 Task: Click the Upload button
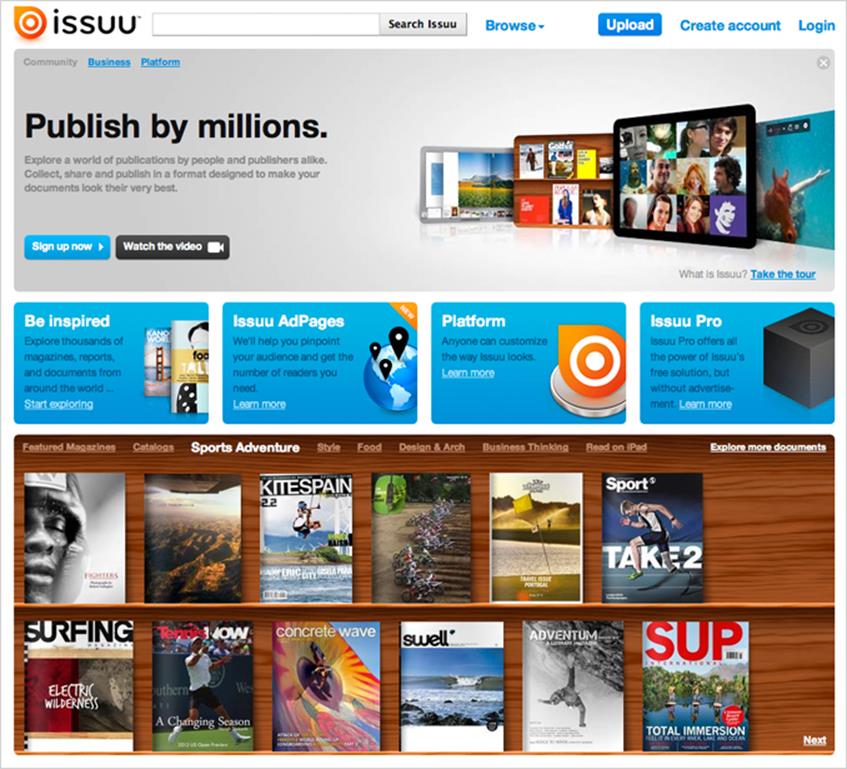[x=629, y=25]
